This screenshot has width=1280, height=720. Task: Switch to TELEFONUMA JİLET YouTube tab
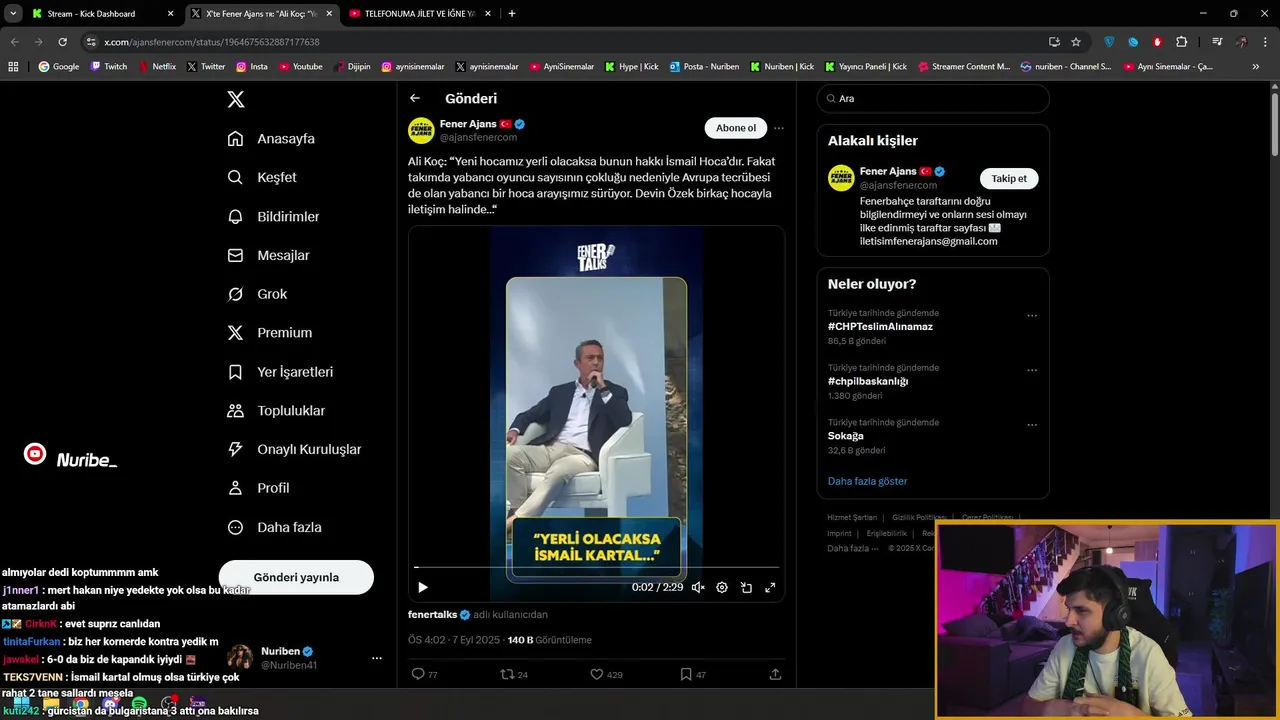419,14
